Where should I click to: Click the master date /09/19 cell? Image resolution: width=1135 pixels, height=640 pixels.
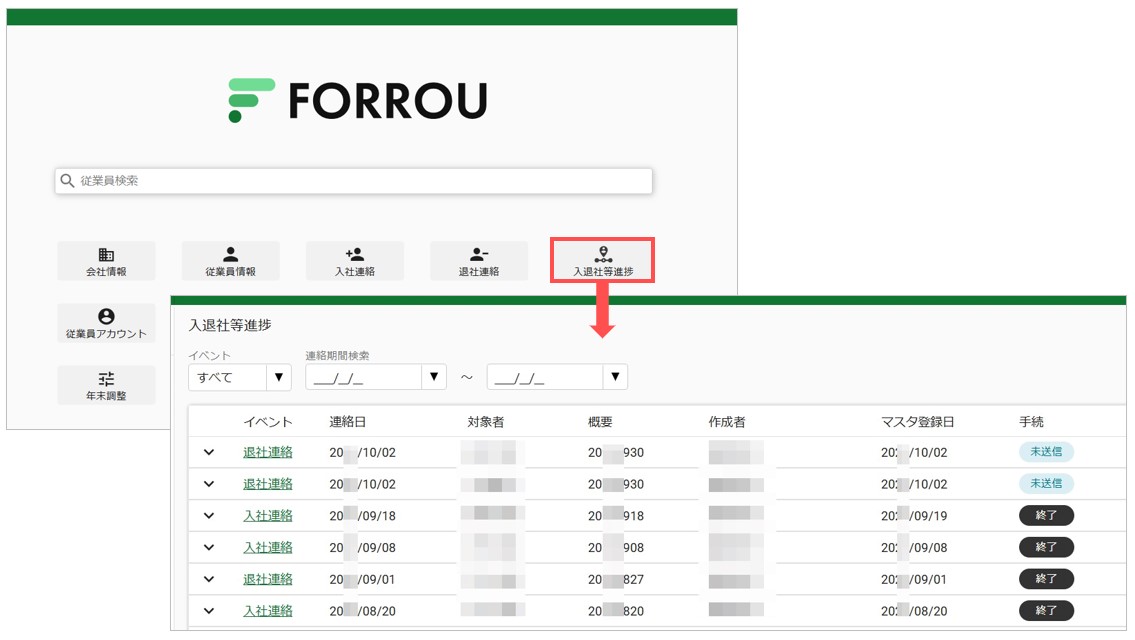coord(914,516)
